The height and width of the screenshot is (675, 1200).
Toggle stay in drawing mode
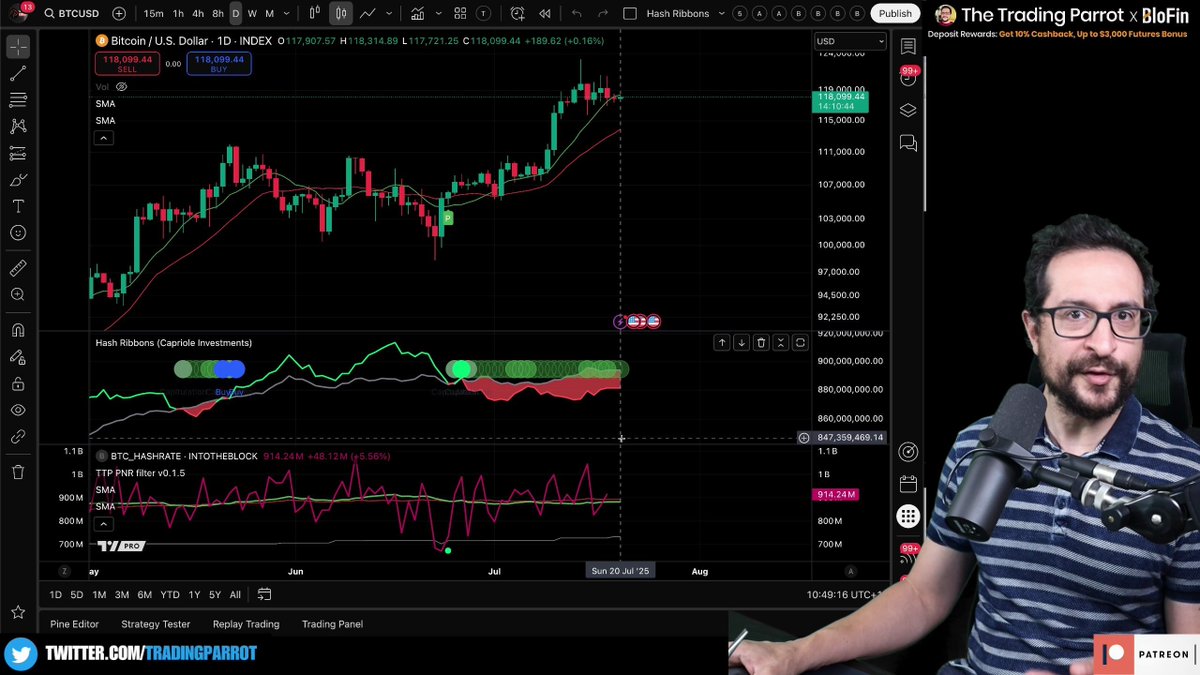click(18, 357)
